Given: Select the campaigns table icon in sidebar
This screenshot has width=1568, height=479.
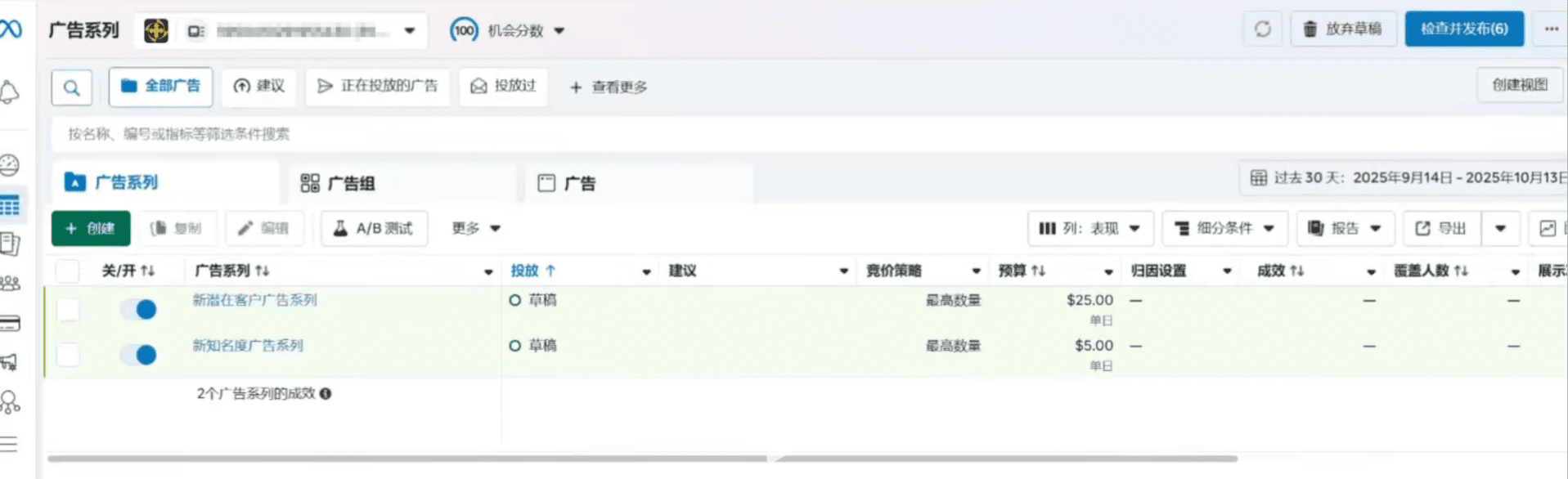Looking at the screenshot, I should point(10,205).
